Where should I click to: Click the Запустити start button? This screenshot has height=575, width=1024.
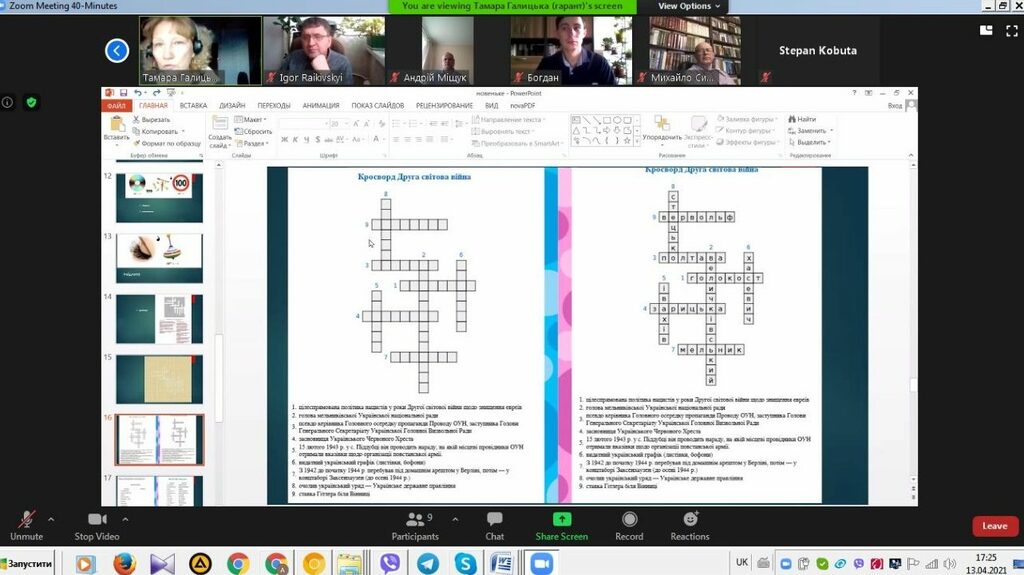(x=28, y=564)
